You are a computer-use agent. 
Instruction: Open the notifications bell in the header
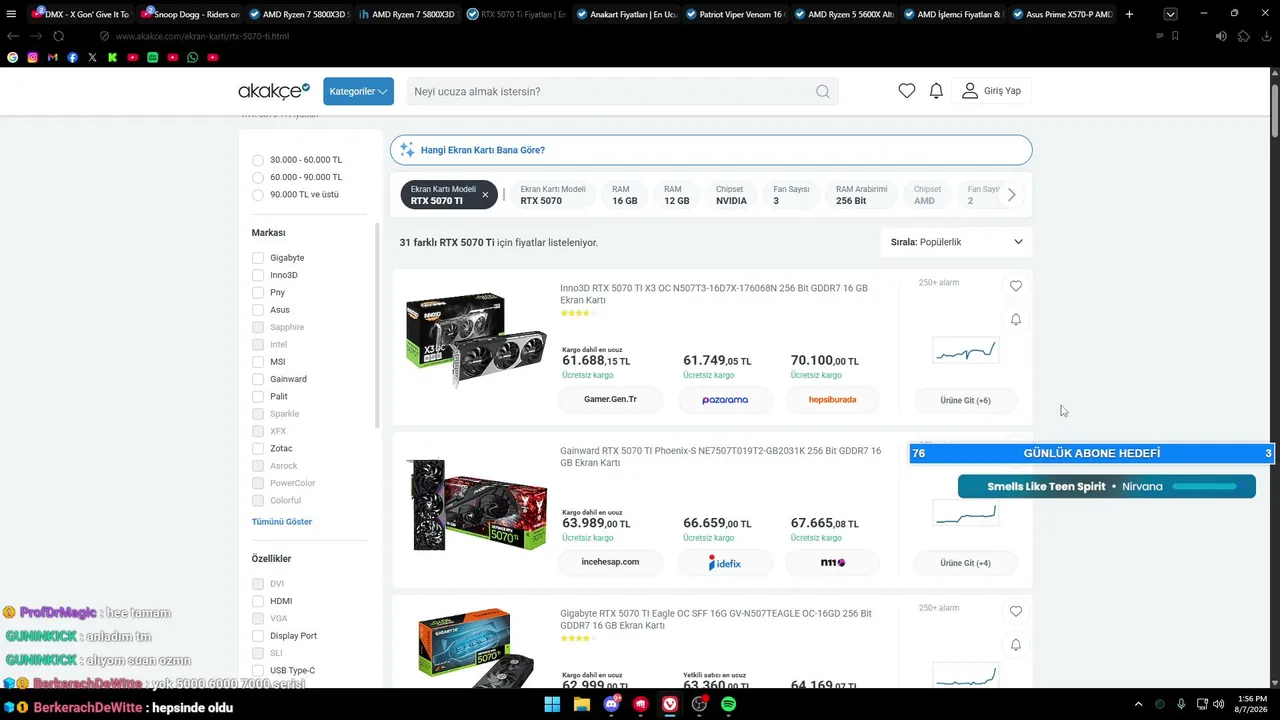[936, 91]
